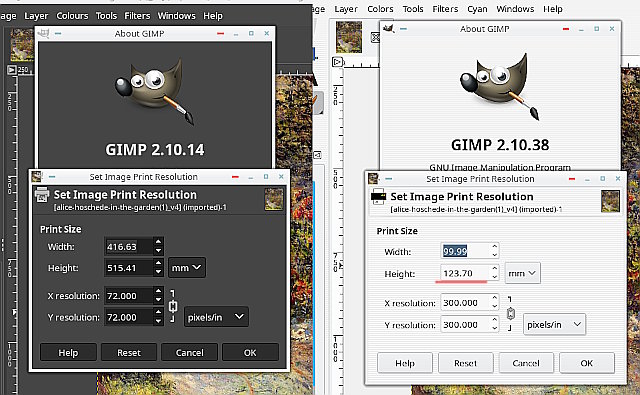Click image tab thumbnail in right GIMP window
640x395 pixels.
pyautogui.click(x=349, y=37)
